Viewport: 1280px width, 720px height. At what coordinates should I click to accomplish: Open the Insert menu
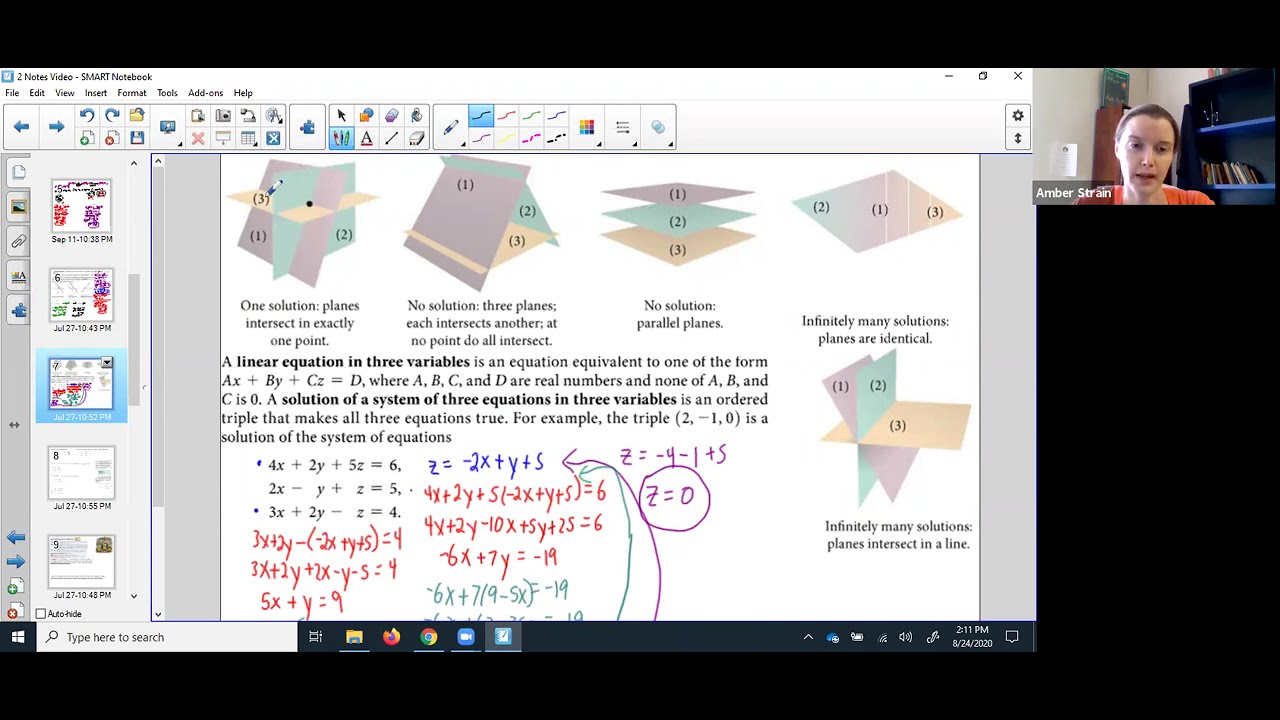pyautogui.click(x=96, y=93)
